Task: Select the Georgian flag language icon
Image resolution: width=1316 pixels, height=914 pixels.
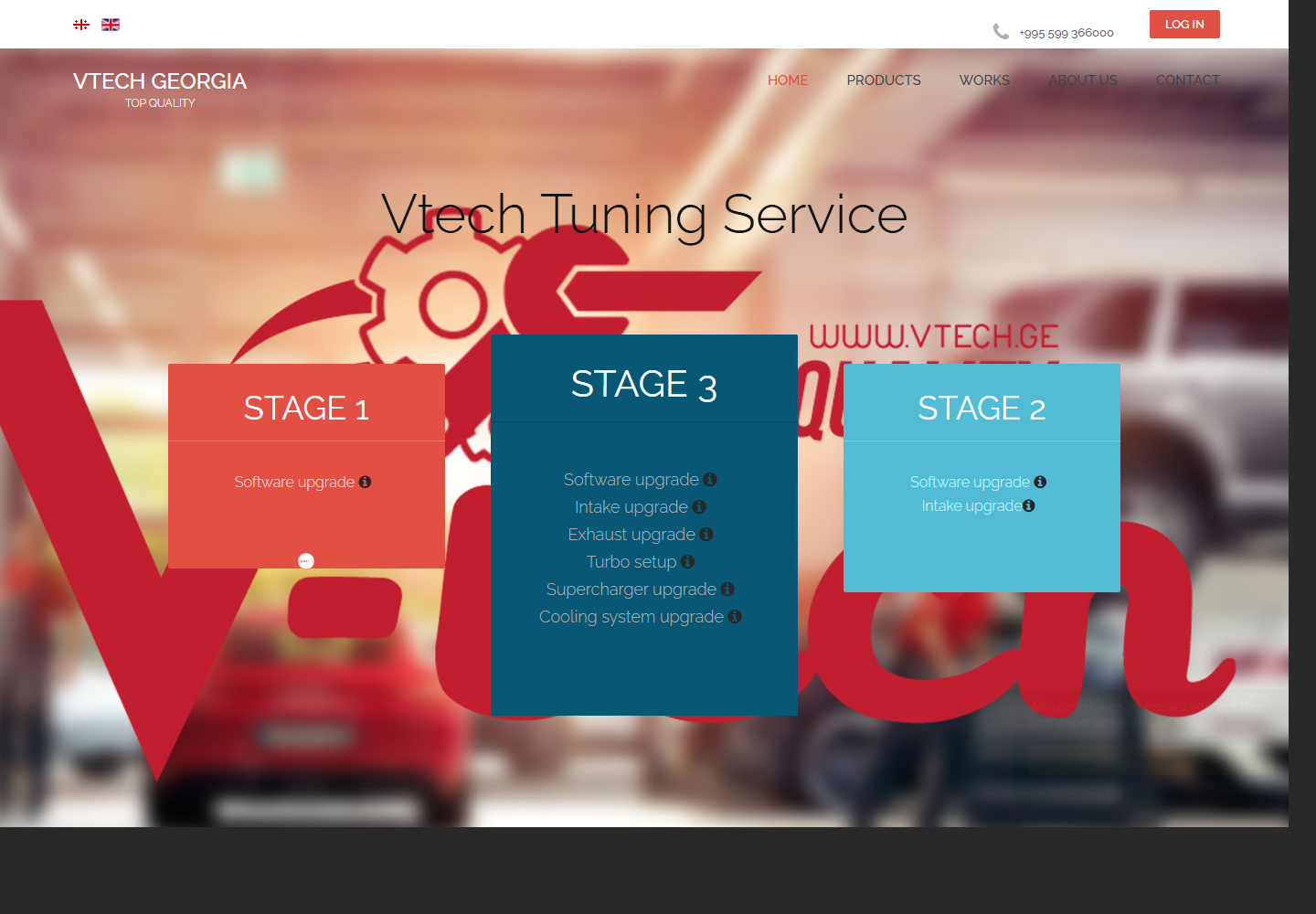Action: pos(80,24)
